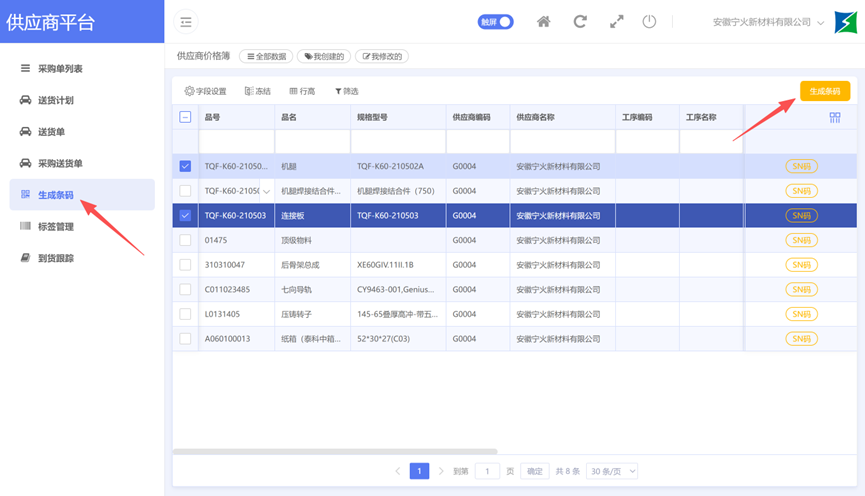Expand dropdown in second row 品号 cell
Image resolution: width=865 pixels, height=496 pixels.
(x=266, y=191)
